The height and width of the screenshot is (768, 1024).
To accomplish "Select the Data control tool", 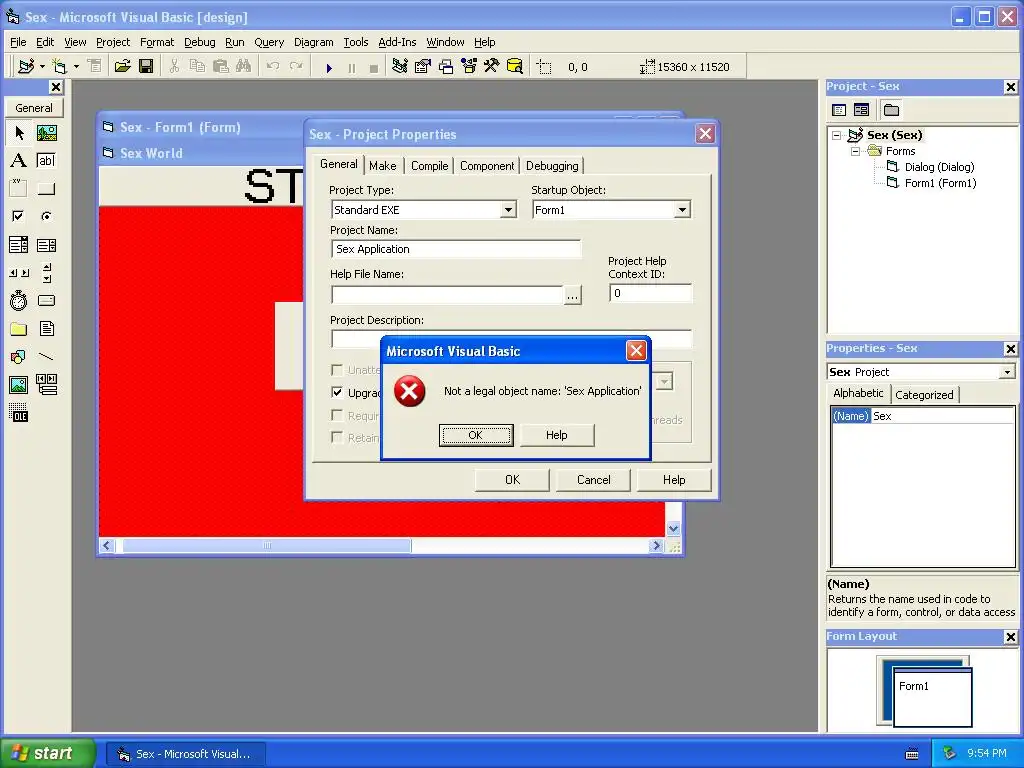I will click(x=46, y=385).
